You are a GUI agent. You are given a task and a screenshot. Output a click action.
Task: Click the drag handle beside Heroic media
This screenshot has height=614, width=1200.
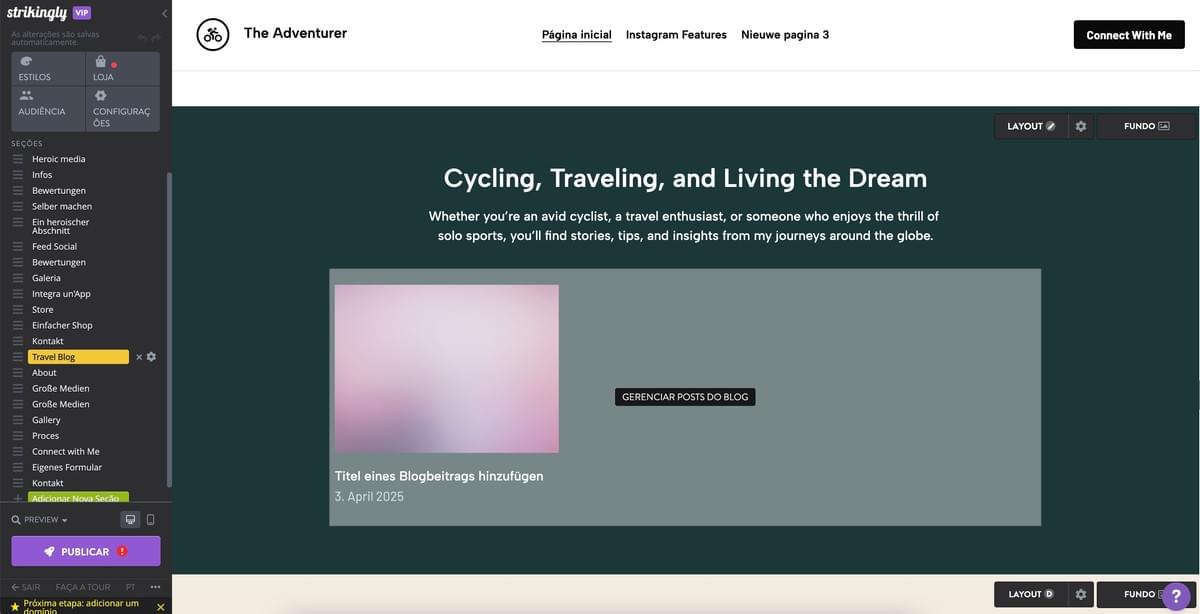click(x=17, y=159)
